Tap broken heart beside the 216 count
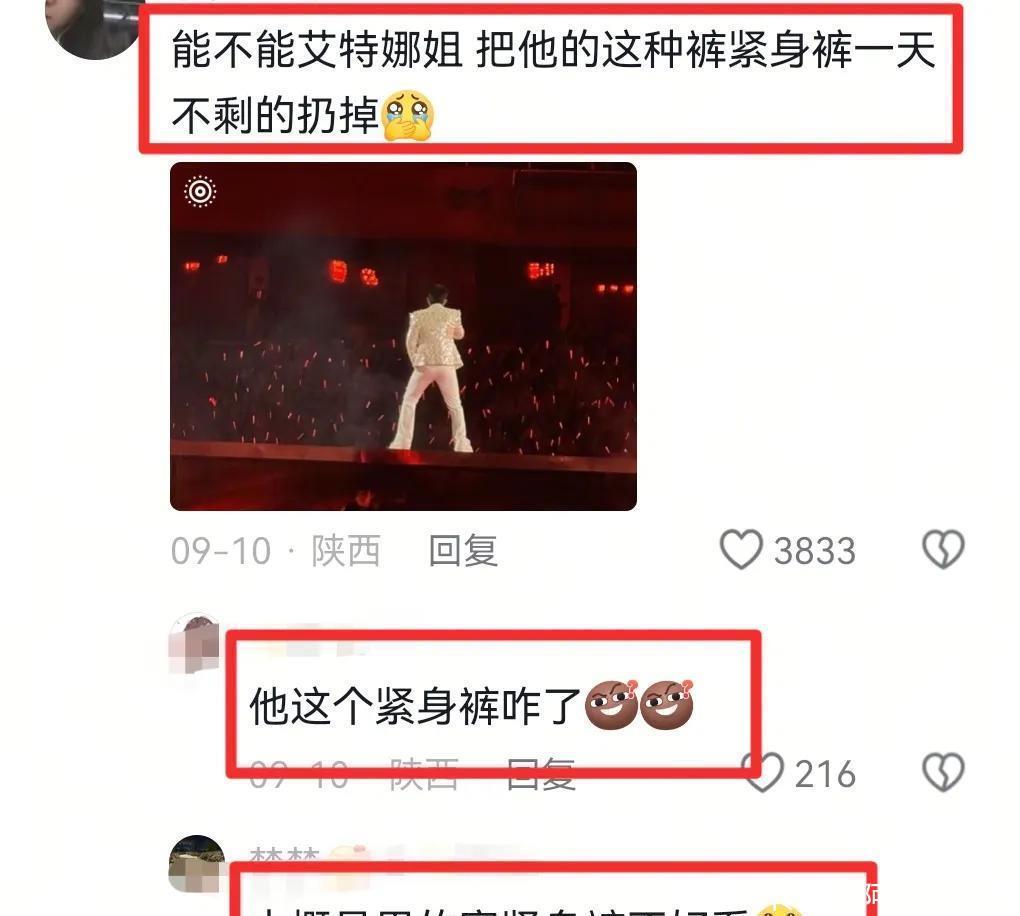 [943, 773]
